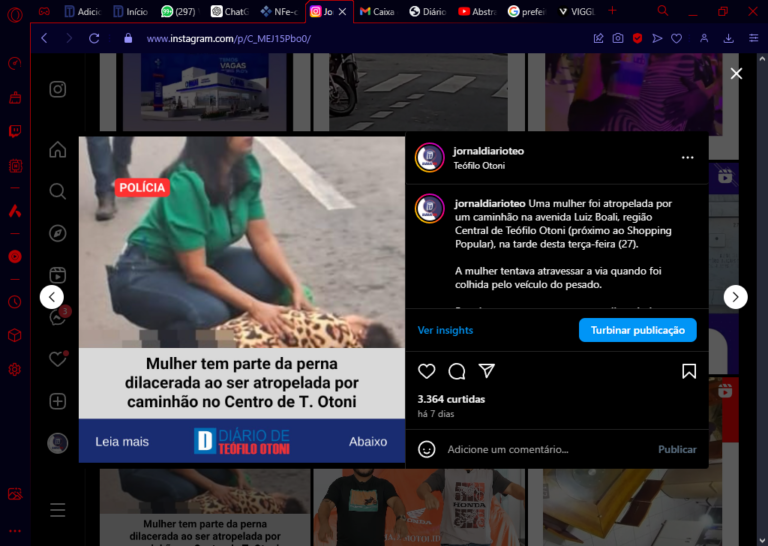
Task: Switch to the WhatsApp (297) tab
Action: pyautogui.click(x=180, y=11)
